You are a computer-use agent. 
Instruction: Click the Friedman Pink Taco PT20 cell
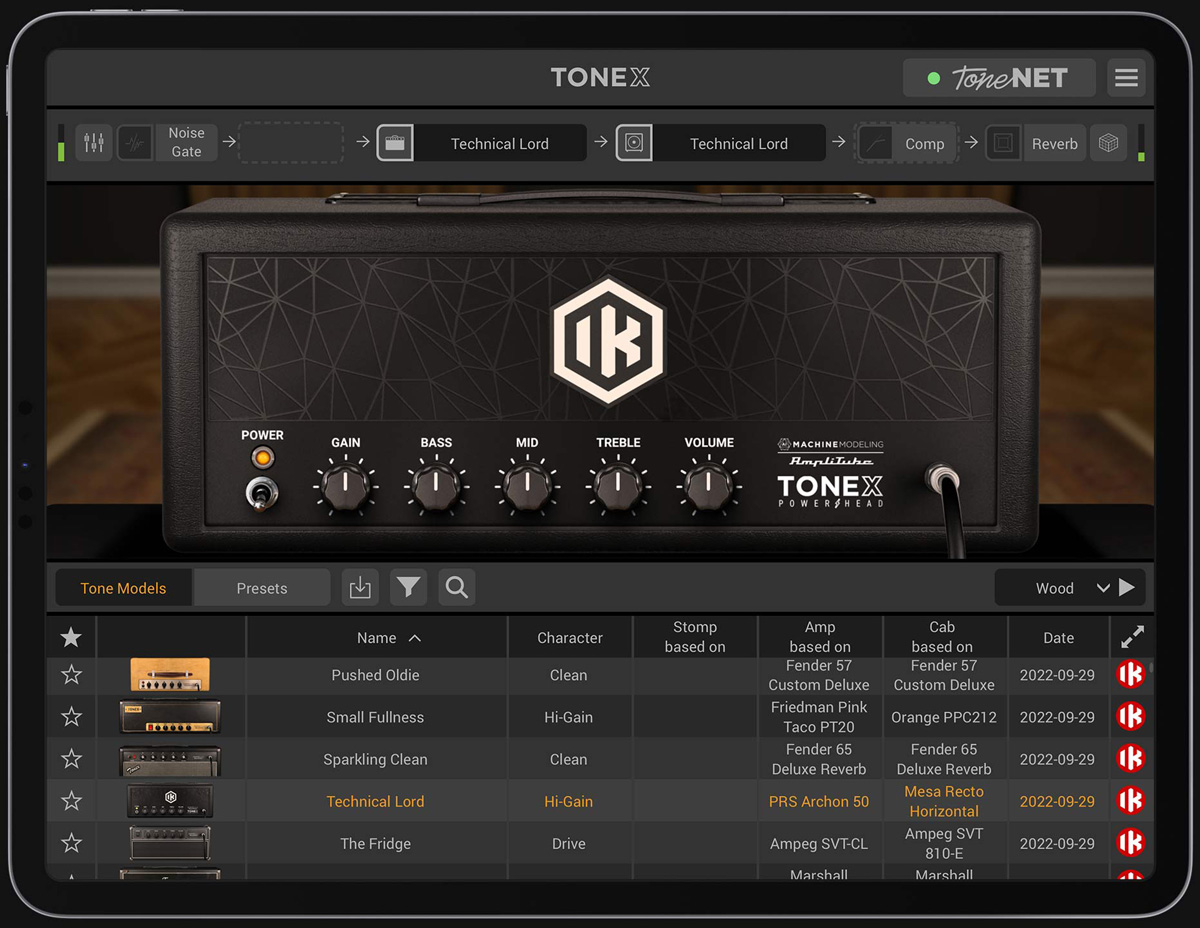(x=819, y=717)
